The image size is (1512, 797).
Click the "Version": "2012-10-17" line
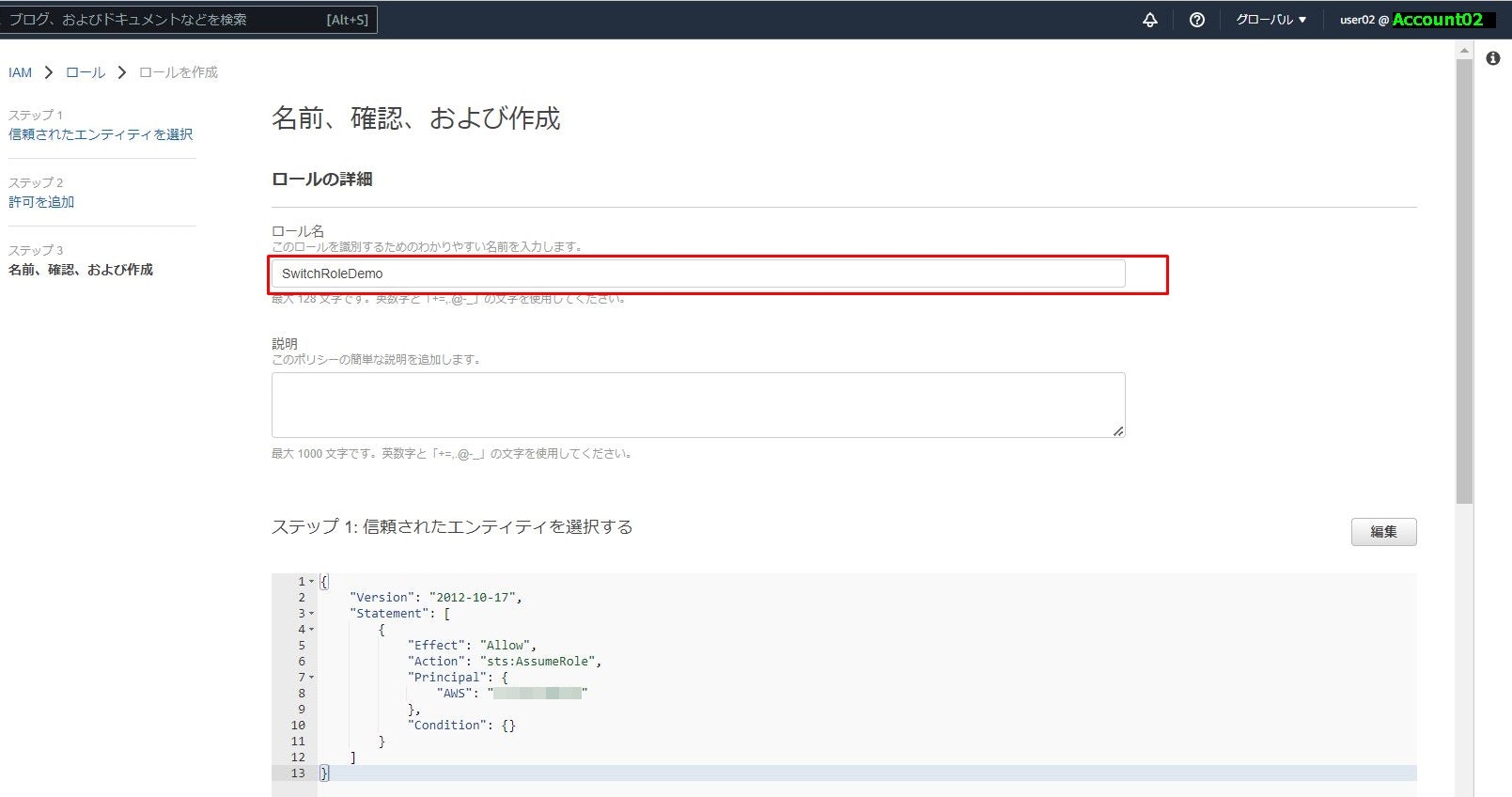435,598
